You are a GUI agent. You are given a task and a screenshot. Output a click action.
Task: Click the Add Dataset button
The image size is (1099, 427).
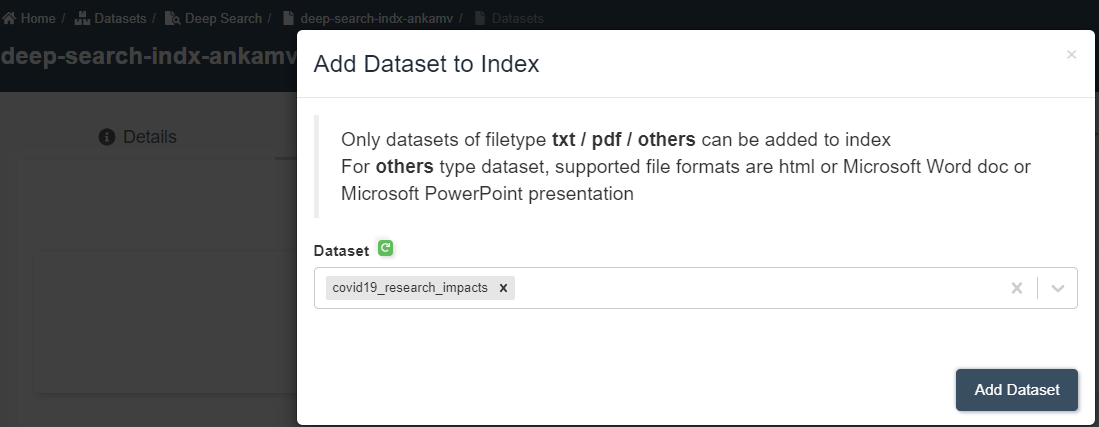pyautogui.click(x=1016, y=390)
